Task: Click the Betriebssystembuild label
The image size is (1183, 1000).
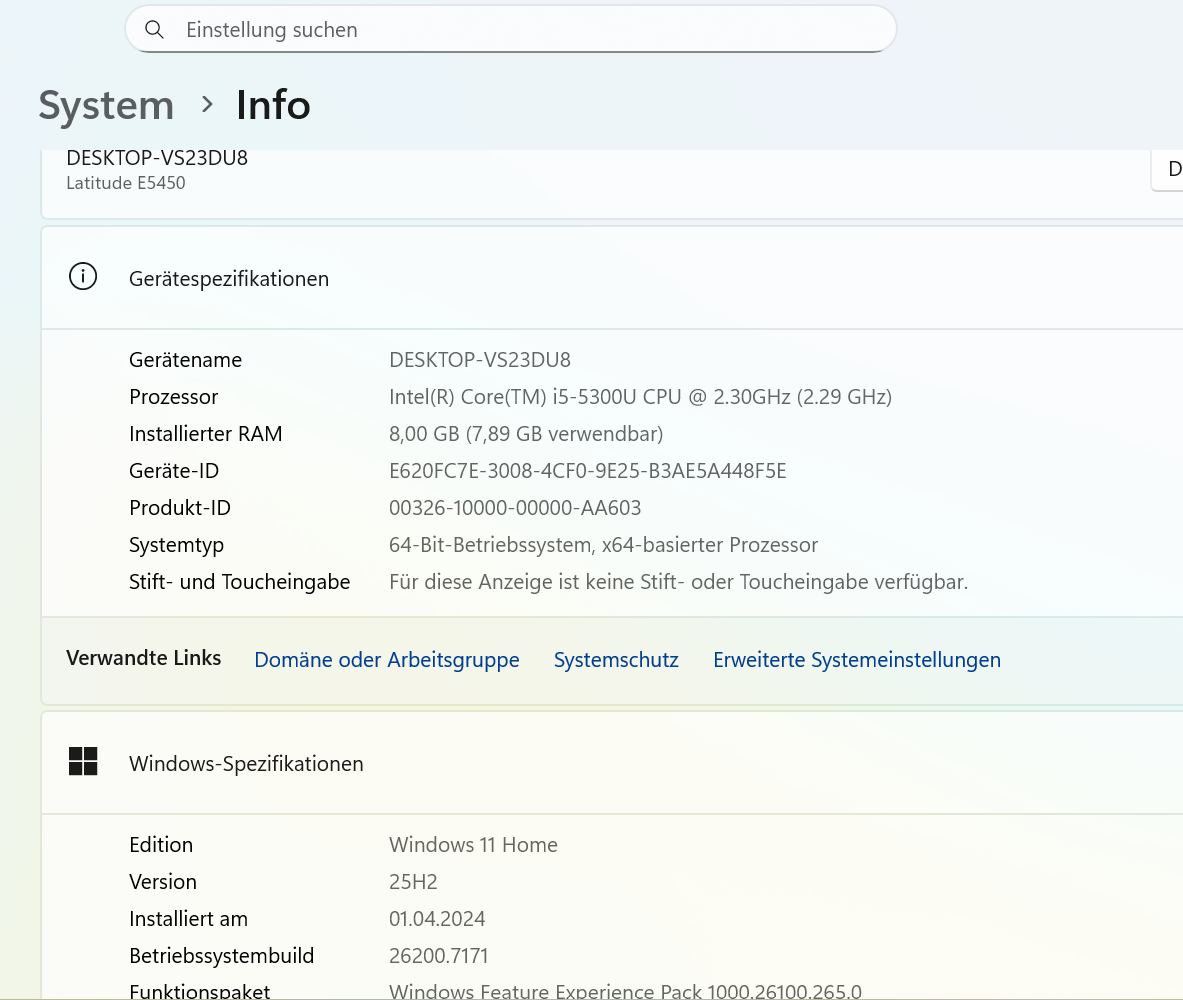Action: pyautogui.click(x=222, y=955)
